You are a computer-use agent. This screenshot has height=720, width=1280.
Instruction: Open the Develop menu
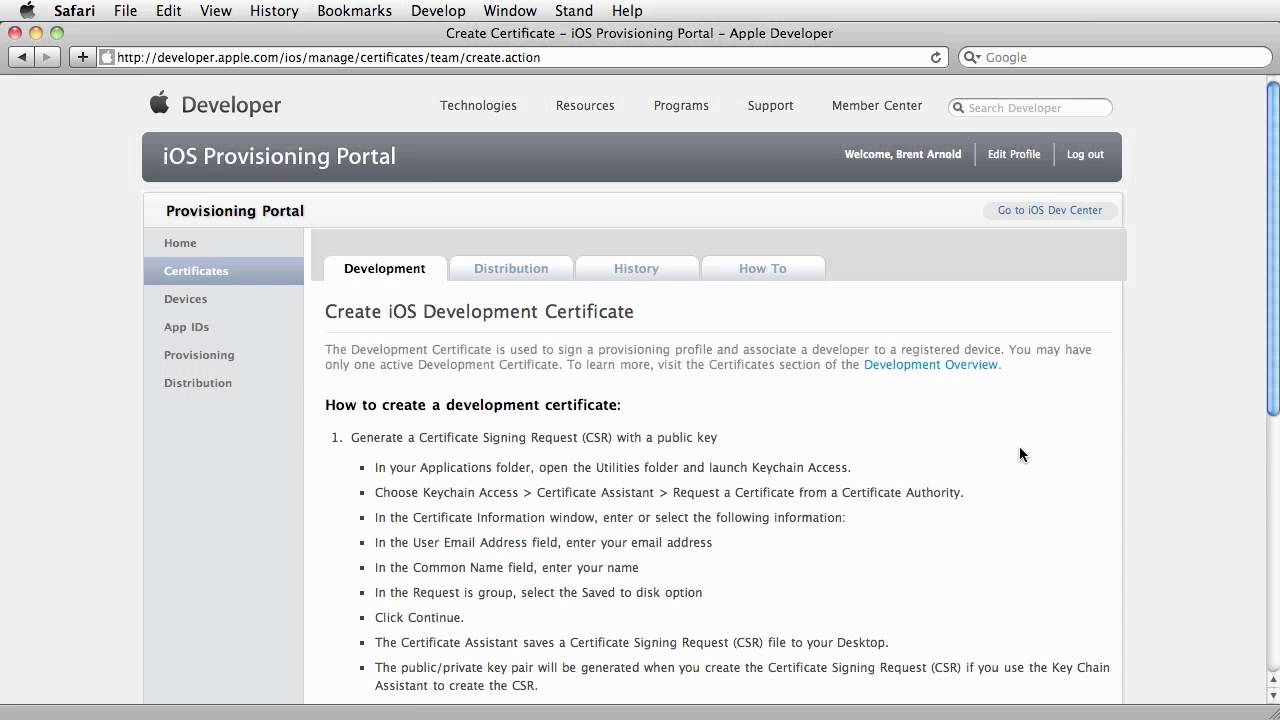point(438,11)
